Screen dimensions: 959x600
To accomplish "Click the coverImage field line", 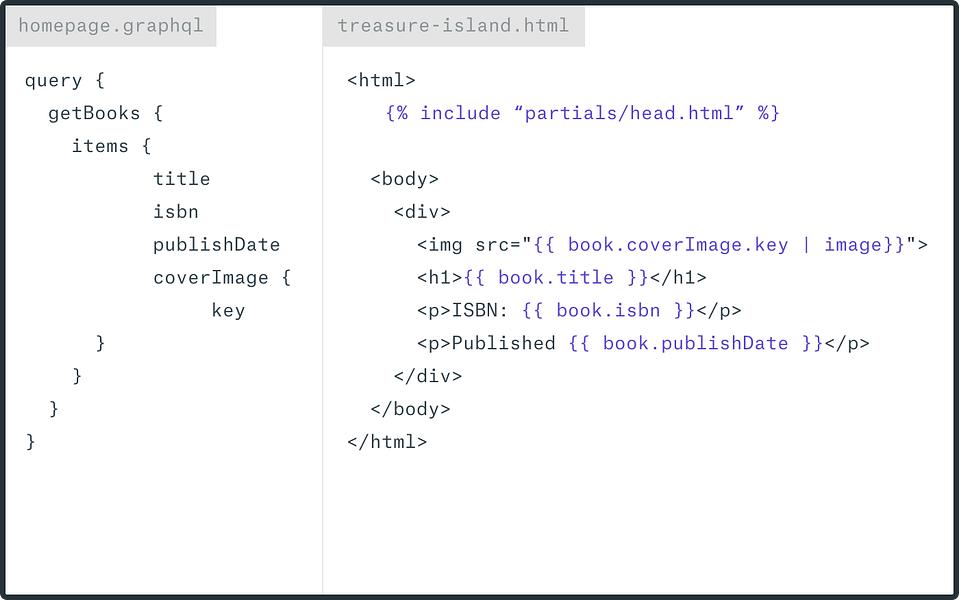I will (x=222, y=278).
